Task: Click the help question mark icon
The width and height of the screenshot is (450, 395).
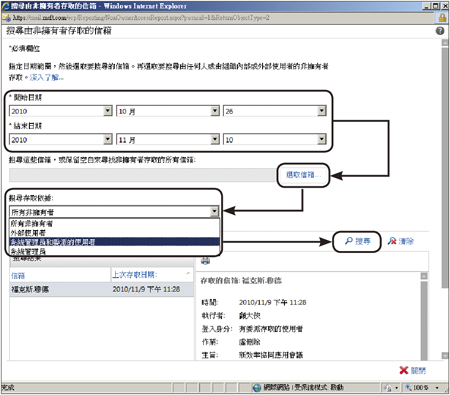Action: pos(440,31)
